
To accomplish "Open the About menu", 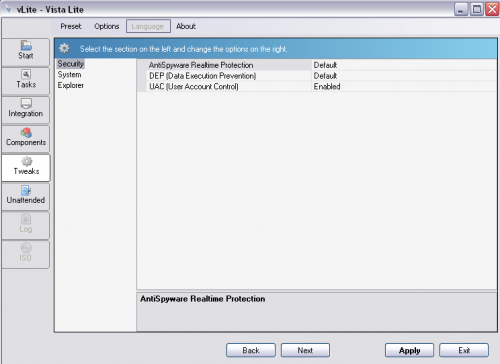I will tap(186, 26).
